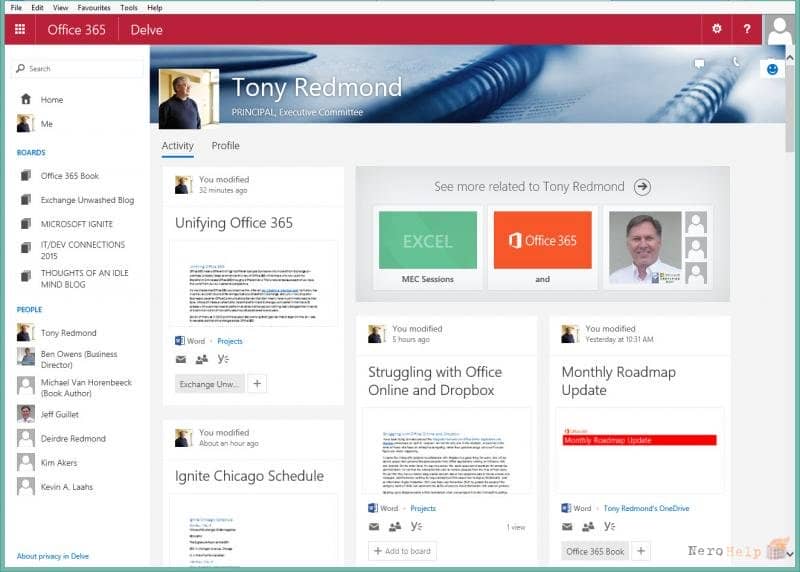Click the Home house icon
Viewport: 800px width, 572px height.
26,99
